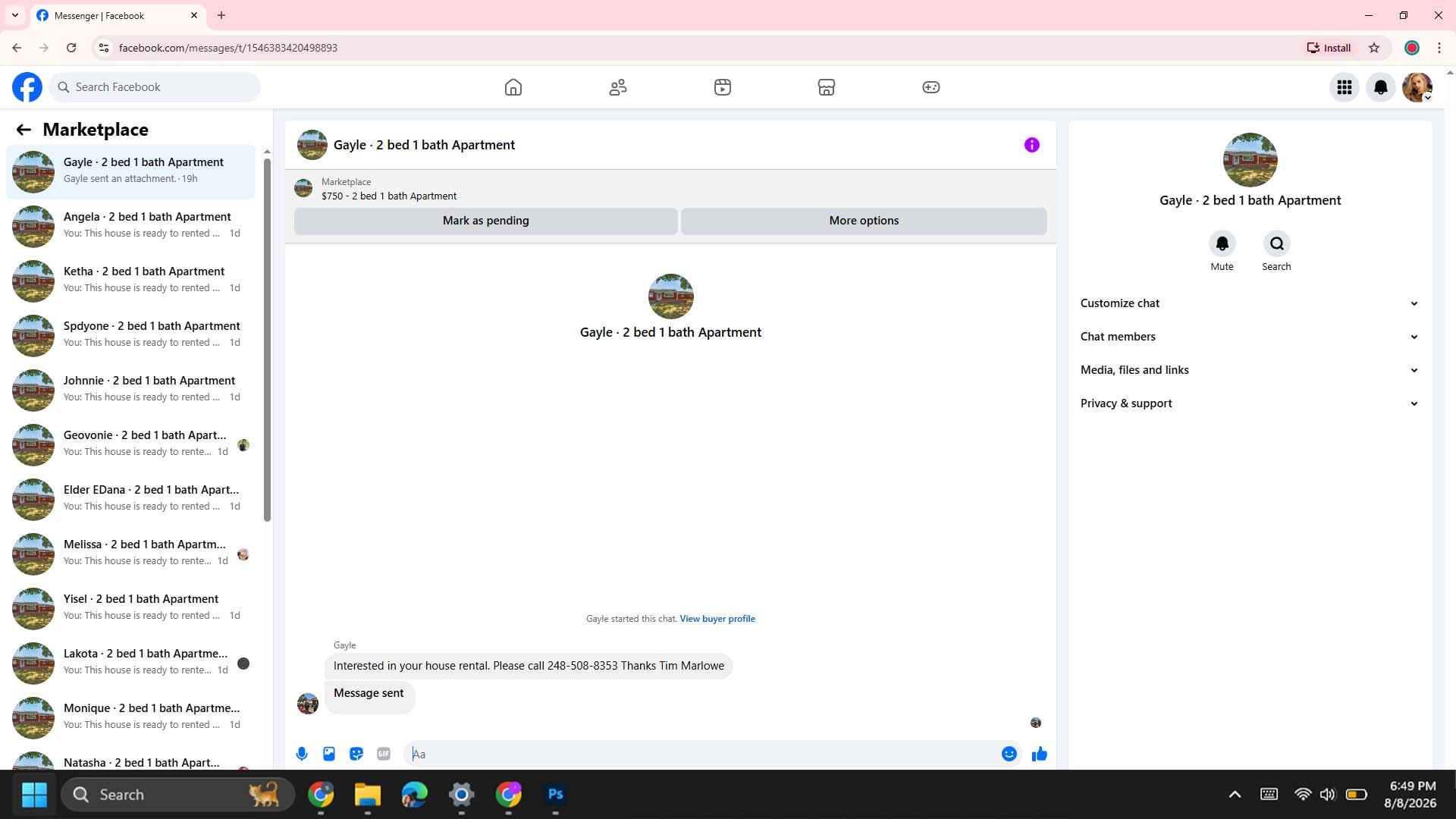
Task: Open the Wi-Fi network status icon
Action: tap(1303, 795)
